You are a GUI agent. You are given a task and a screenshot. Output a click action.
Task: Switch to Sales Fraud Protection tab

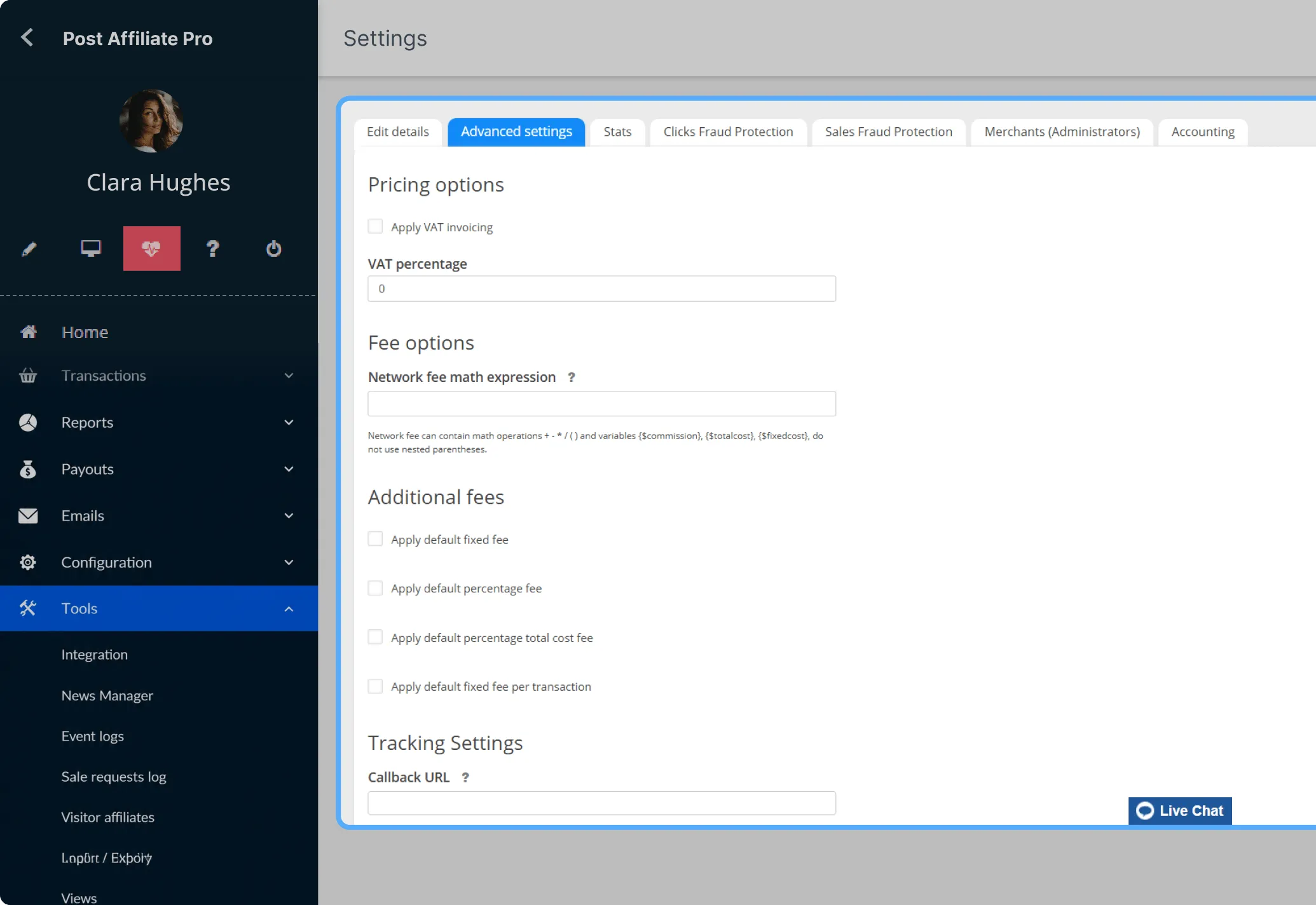tap(889, 132)
